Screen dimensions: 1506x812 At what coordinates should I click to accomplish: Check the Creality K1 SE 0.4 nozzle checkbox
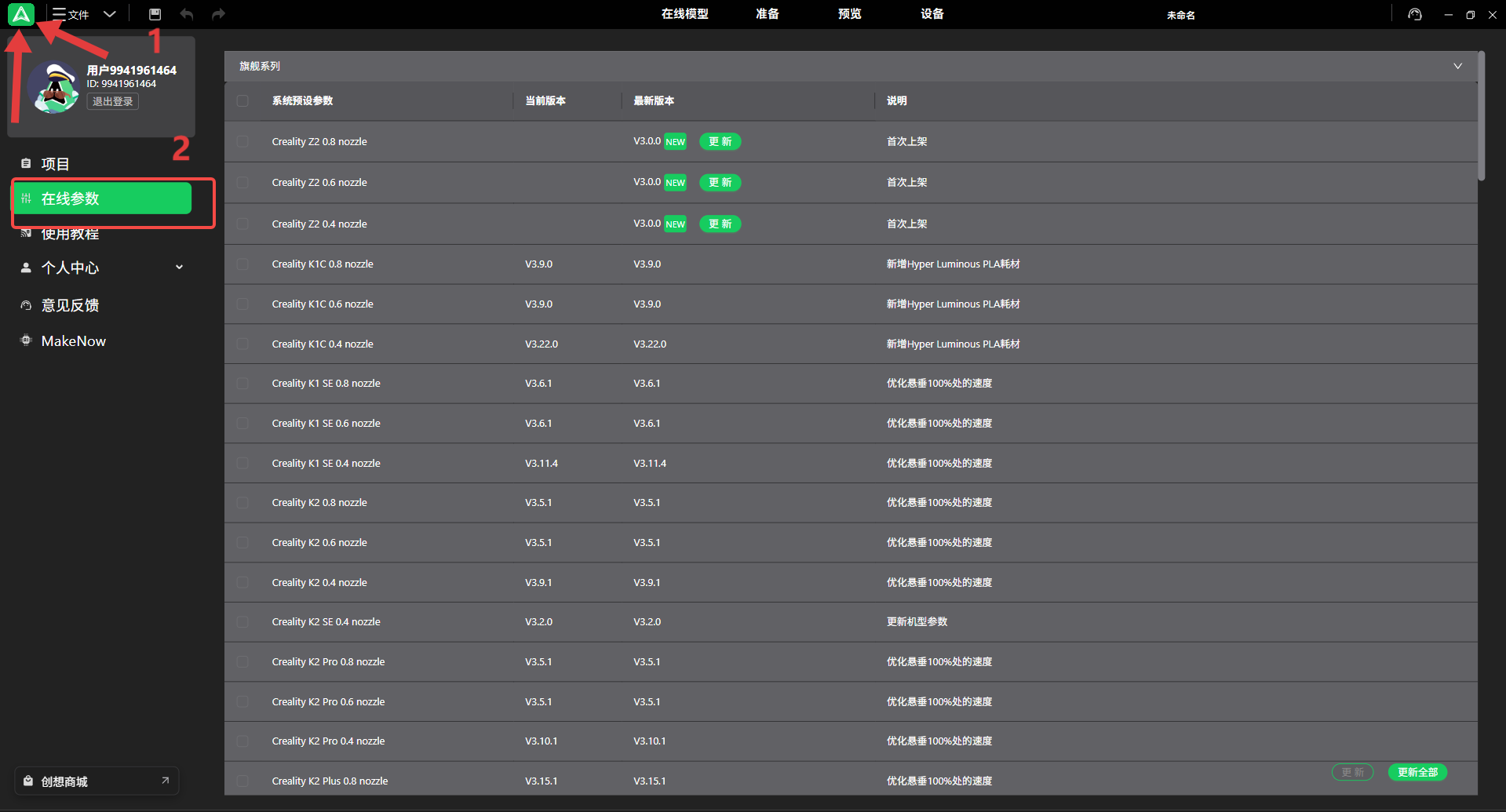242,463
